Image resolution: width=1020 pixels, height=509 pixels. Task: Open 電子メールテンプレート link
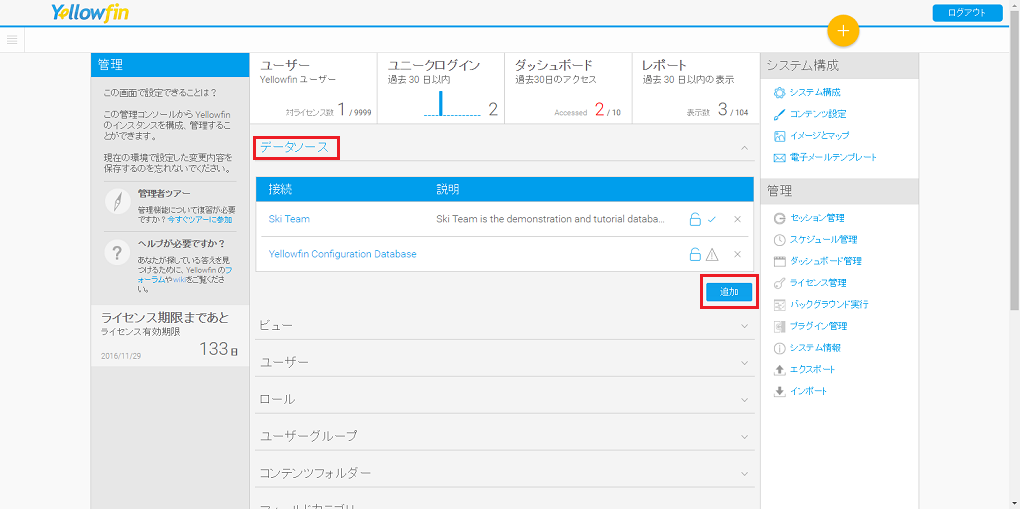[833, 158]
